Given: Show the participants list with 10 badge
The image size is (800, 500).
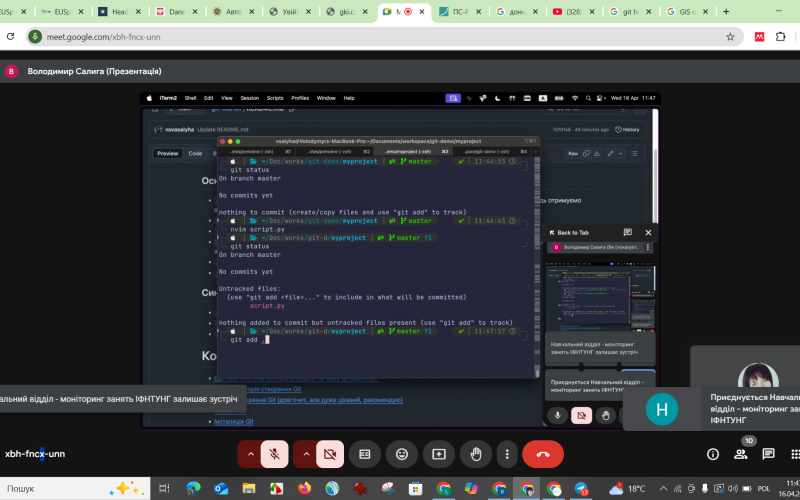Looking at the screenshot, I should (x=741, y=454).
